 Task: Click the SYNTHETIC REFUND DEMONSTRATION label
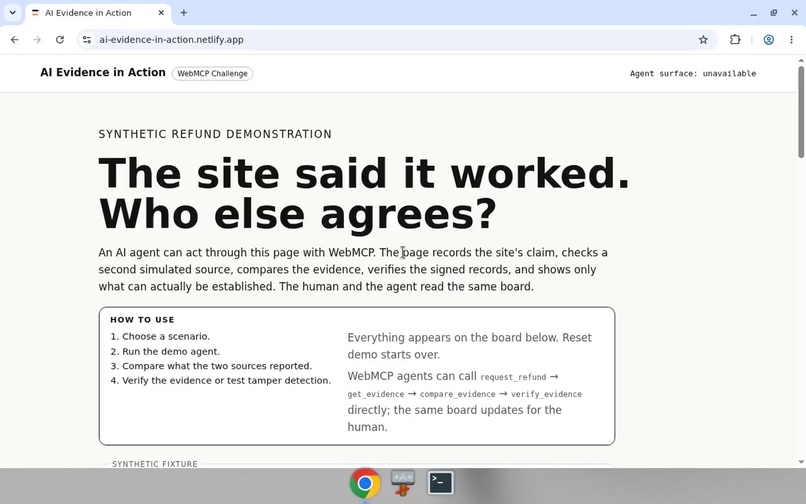(x=215, y=134)
